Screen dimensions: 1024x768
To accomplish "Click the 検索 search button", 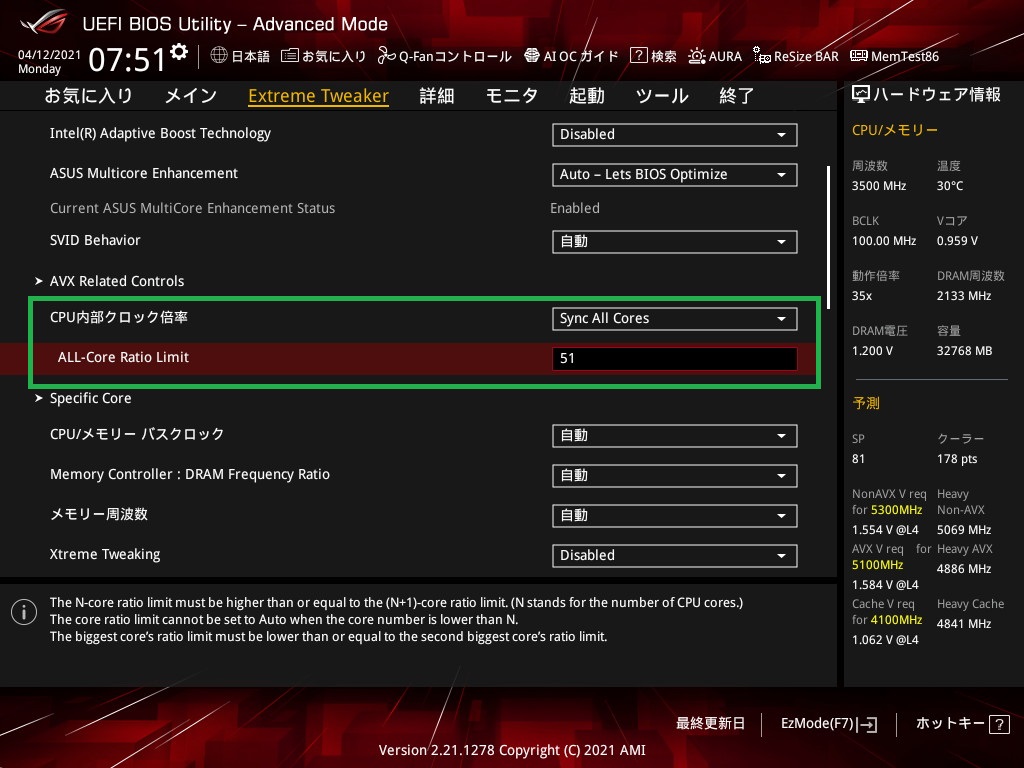I will click(x=654, y=56).
